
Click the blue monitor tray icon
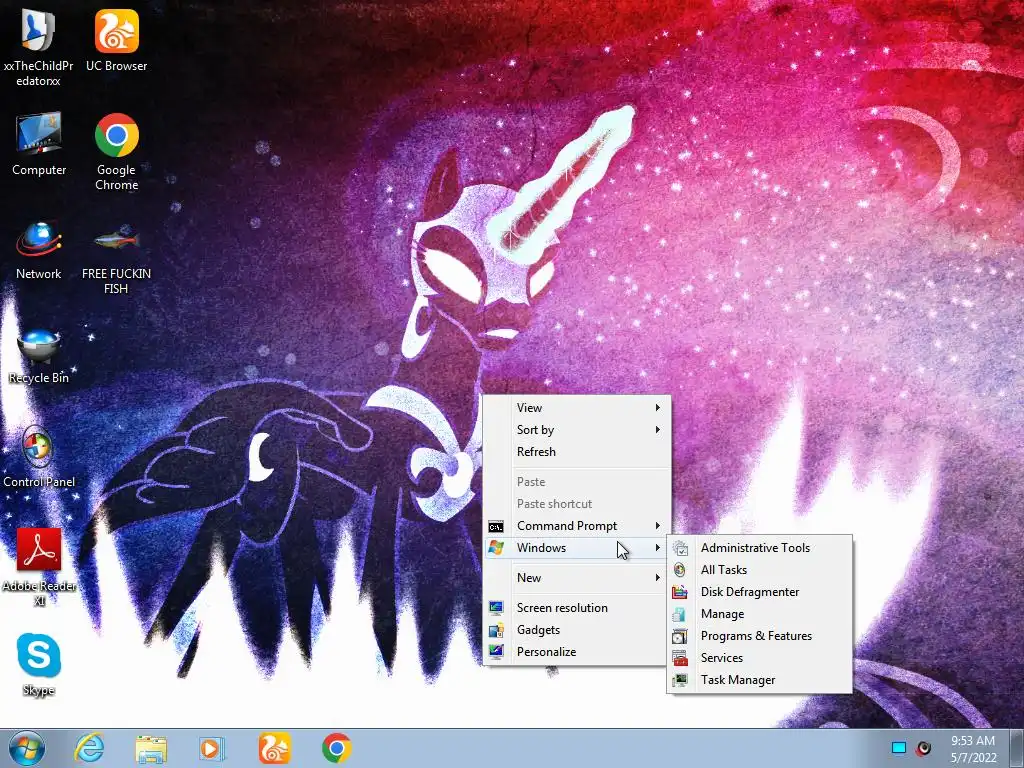tap(899, 748)
